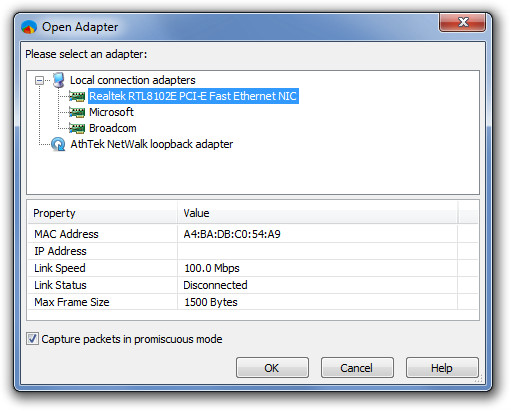Cancel the Open Adapter dialog
The image size is (511, 411).
tap(357, 368)
